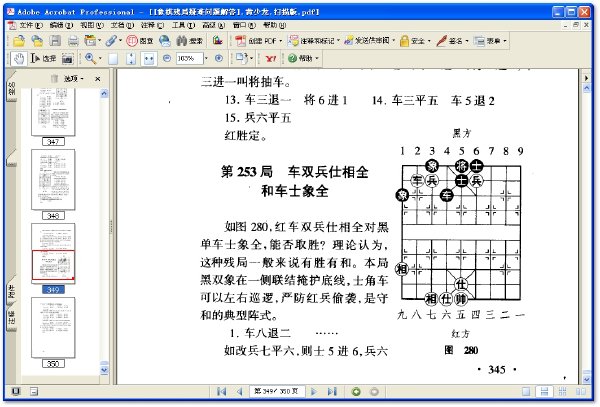The width and height of the screenshot is (600, 407).
Task: Click the full-screen icon in status bar
Action: 16,391
